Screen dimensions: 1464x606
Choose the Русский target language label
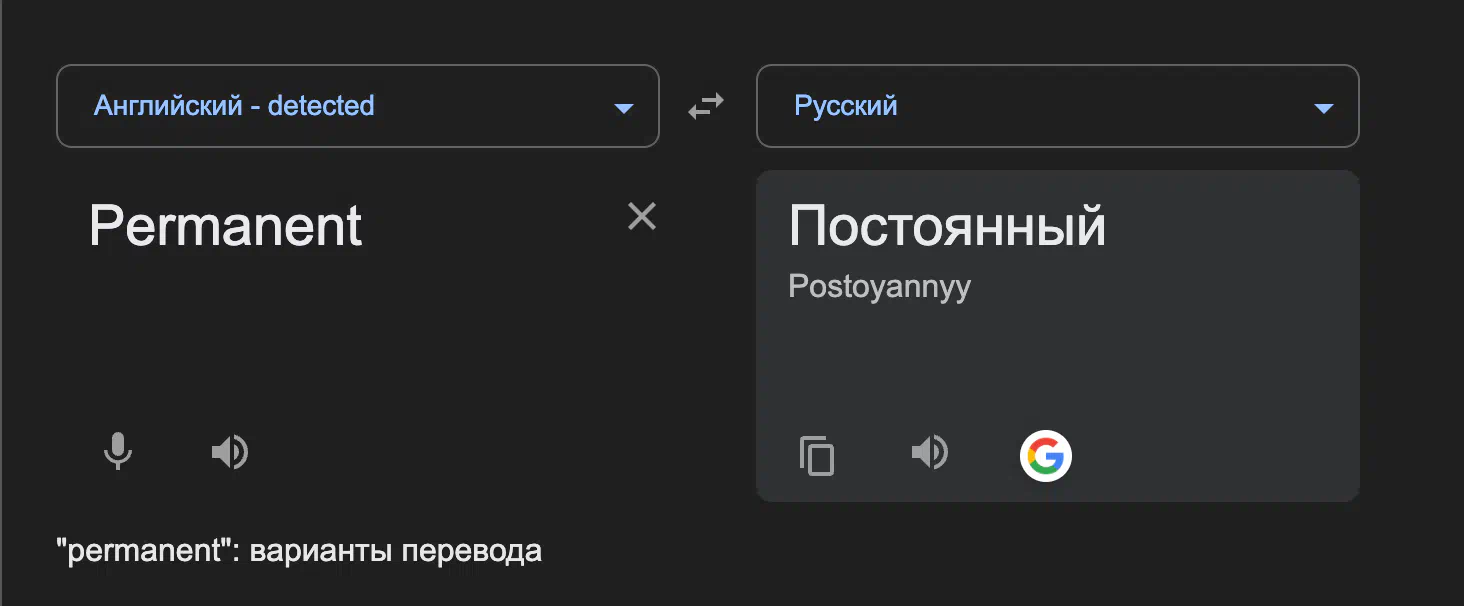[x=846, y=105]
